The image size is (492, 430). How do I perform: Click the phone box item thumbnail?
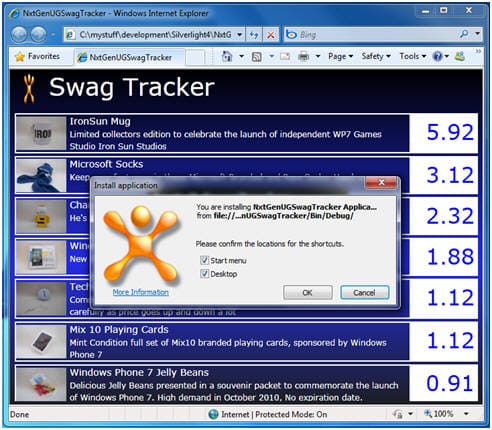pyautogui.click(x=41, y=257)
